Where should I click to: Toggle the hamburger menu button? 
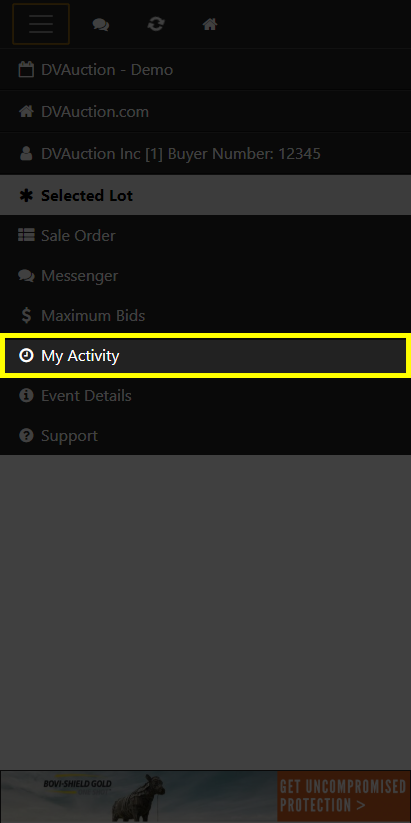tap(41, 24)
